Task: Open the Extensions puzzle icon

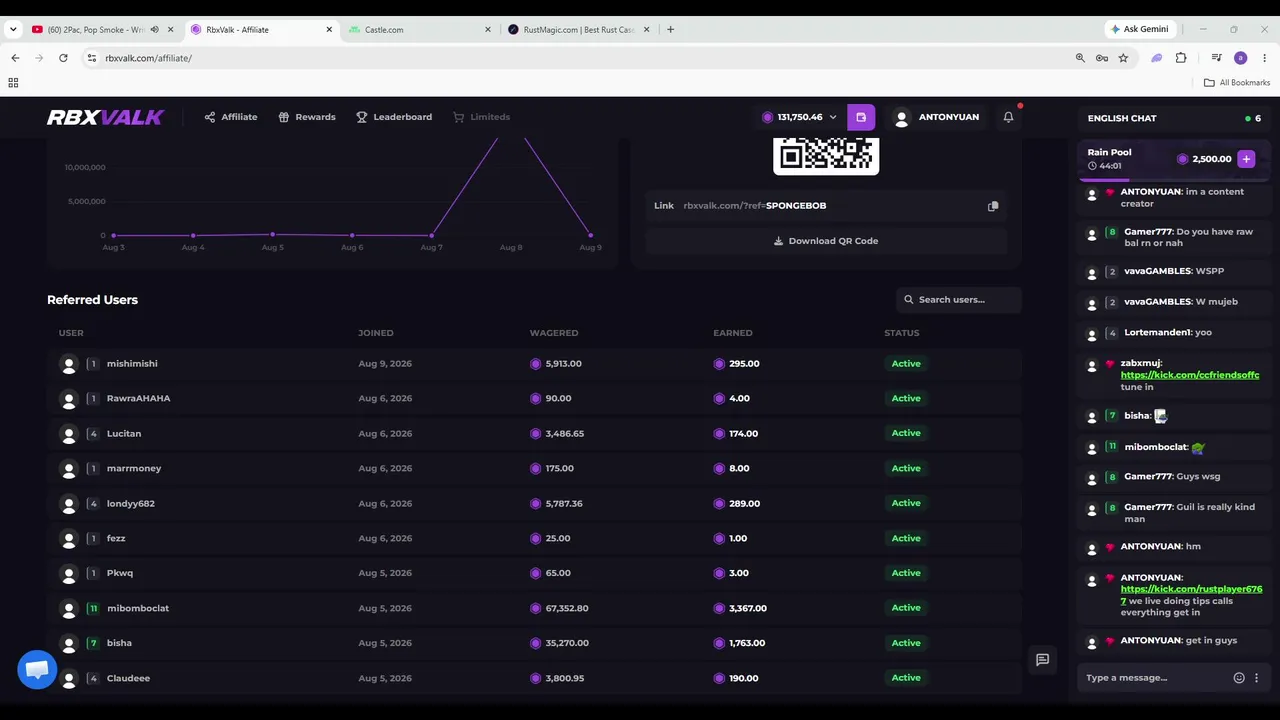Action: [x=1181, y=58]
